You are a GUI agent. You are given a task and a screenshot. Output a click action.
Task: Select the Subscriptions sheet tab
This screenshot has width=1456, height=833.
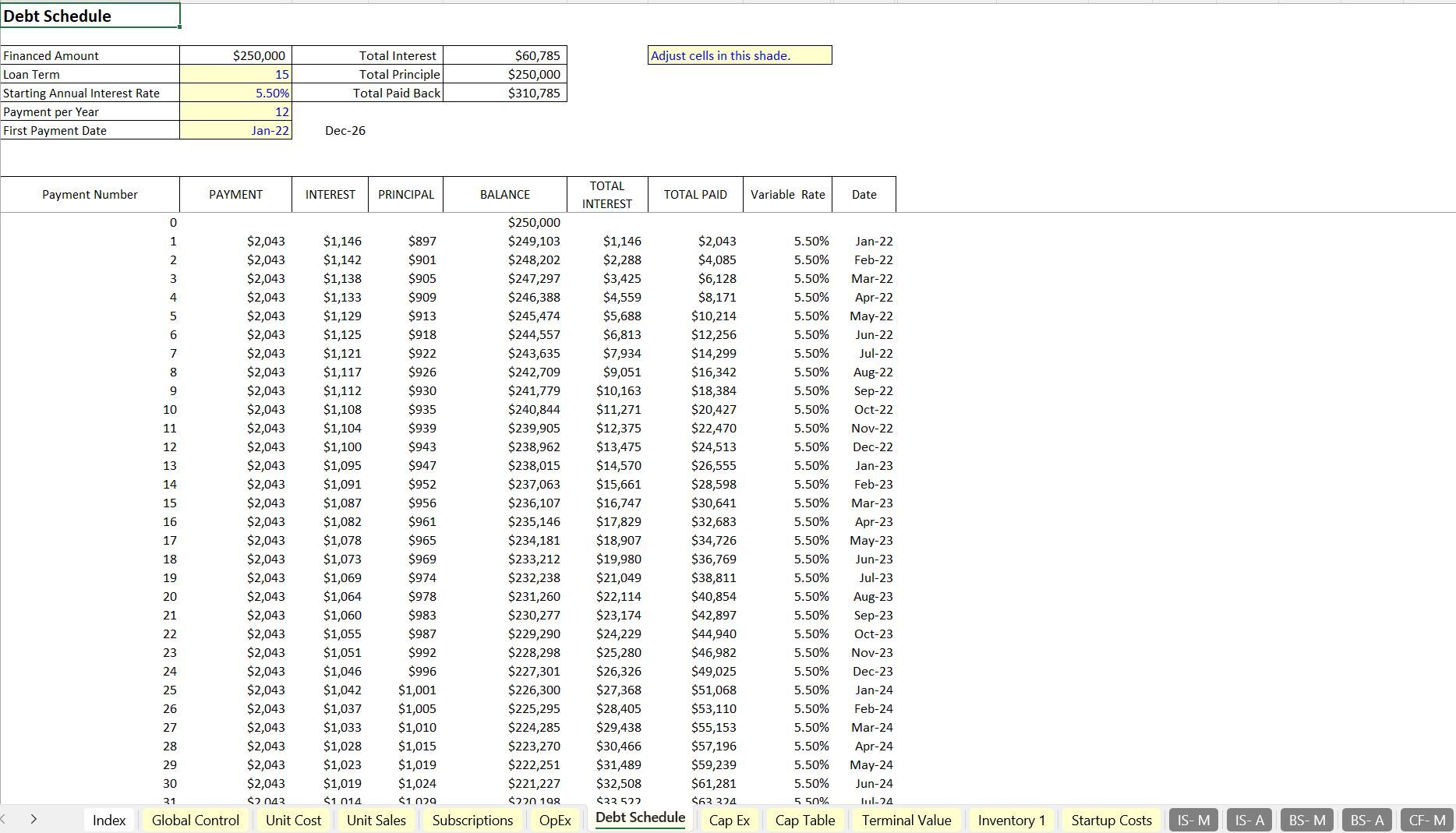point(472,820)
